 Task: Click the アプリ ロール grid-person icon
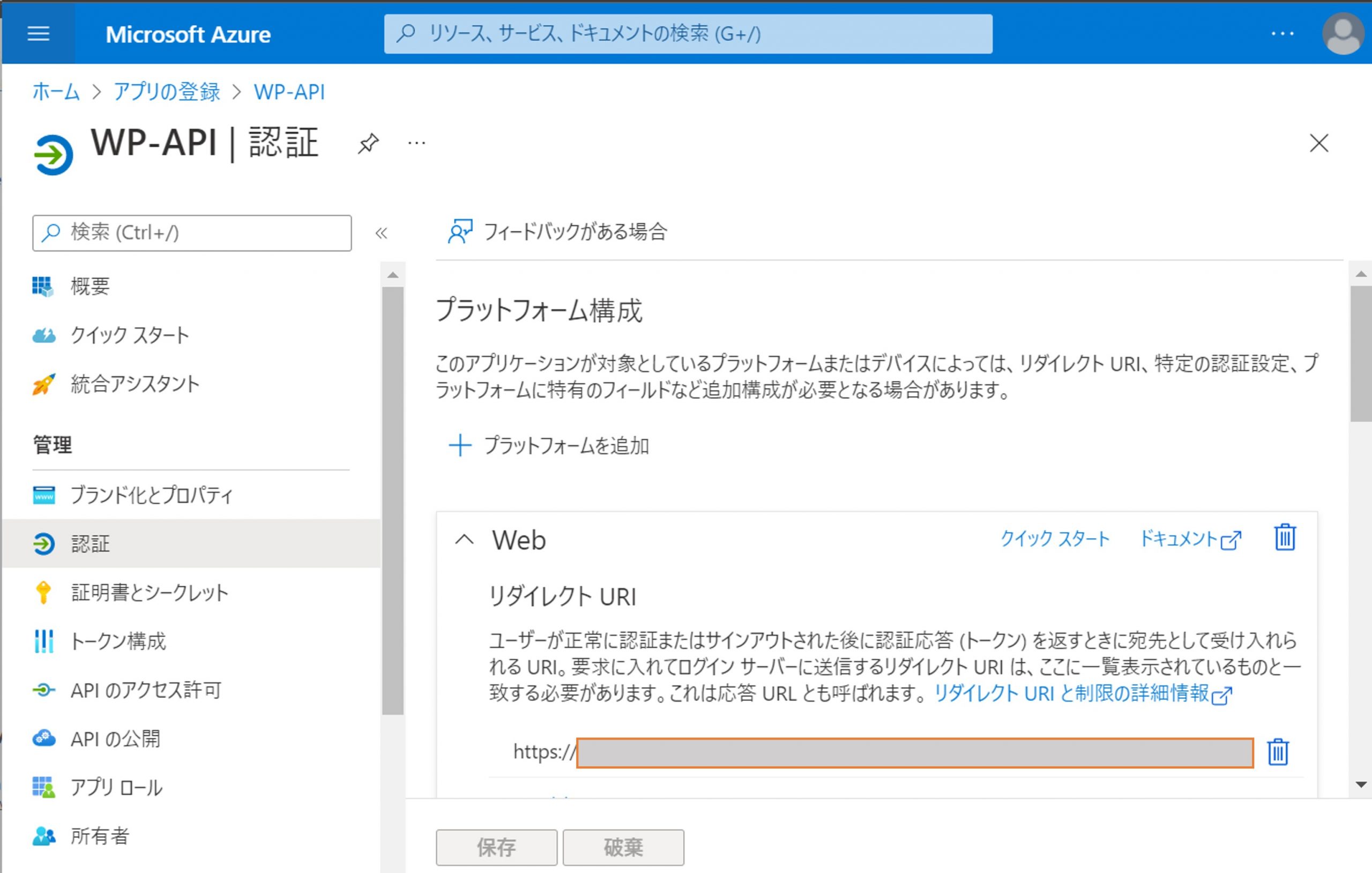point(44,788)
